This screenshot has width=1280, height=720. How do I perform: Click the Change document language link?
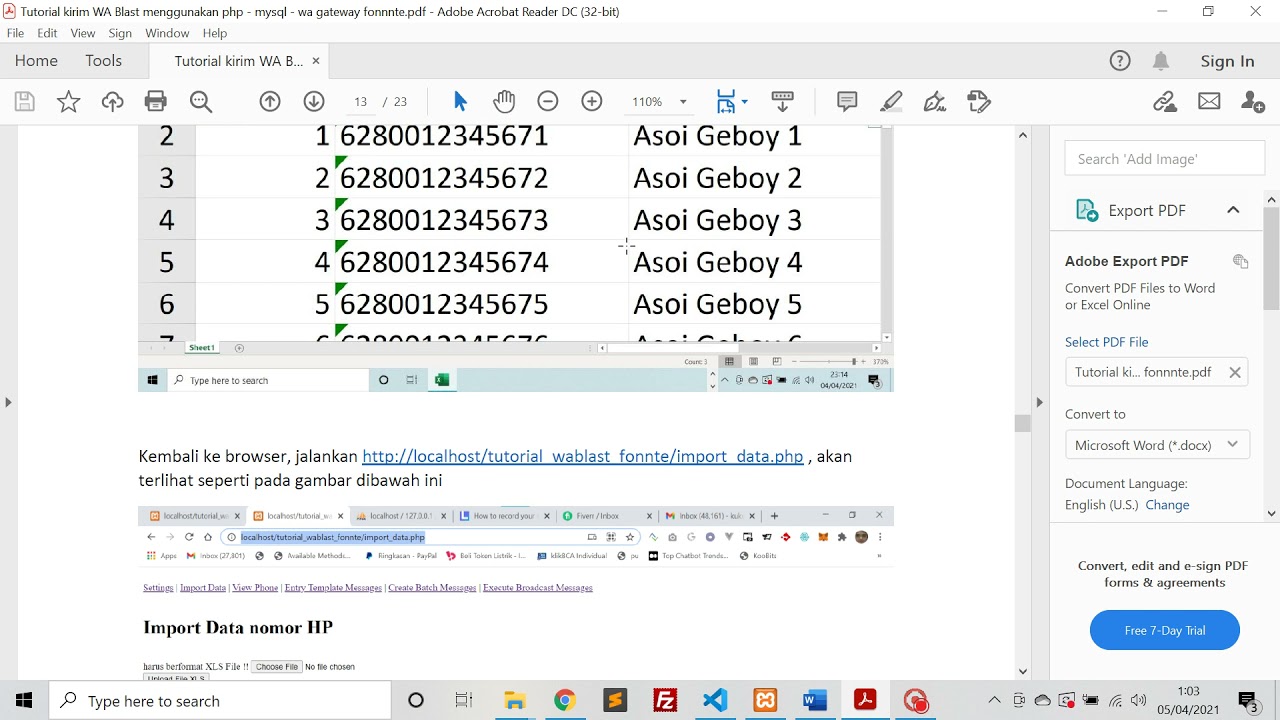point(1167,505)
